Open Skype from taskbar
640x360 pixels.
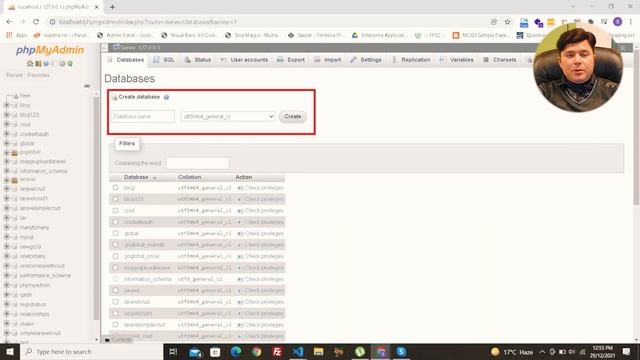[401, 352]
